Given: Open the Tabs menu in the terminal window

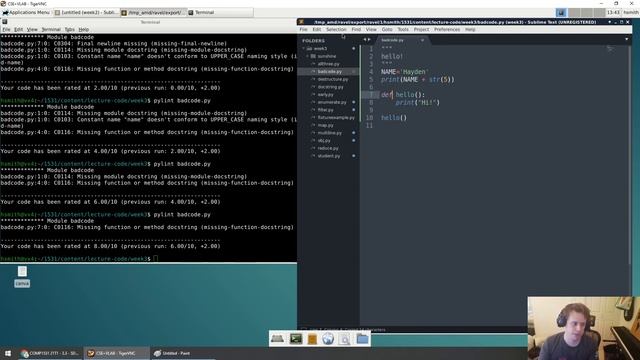Looking at the screenshot, I should point(69,29).
